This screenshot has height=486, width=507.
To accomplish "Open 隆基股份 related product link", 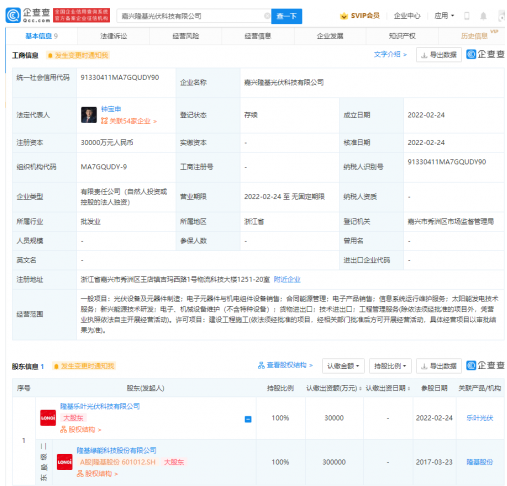I will pyautogui.click(x=480, y=462).
